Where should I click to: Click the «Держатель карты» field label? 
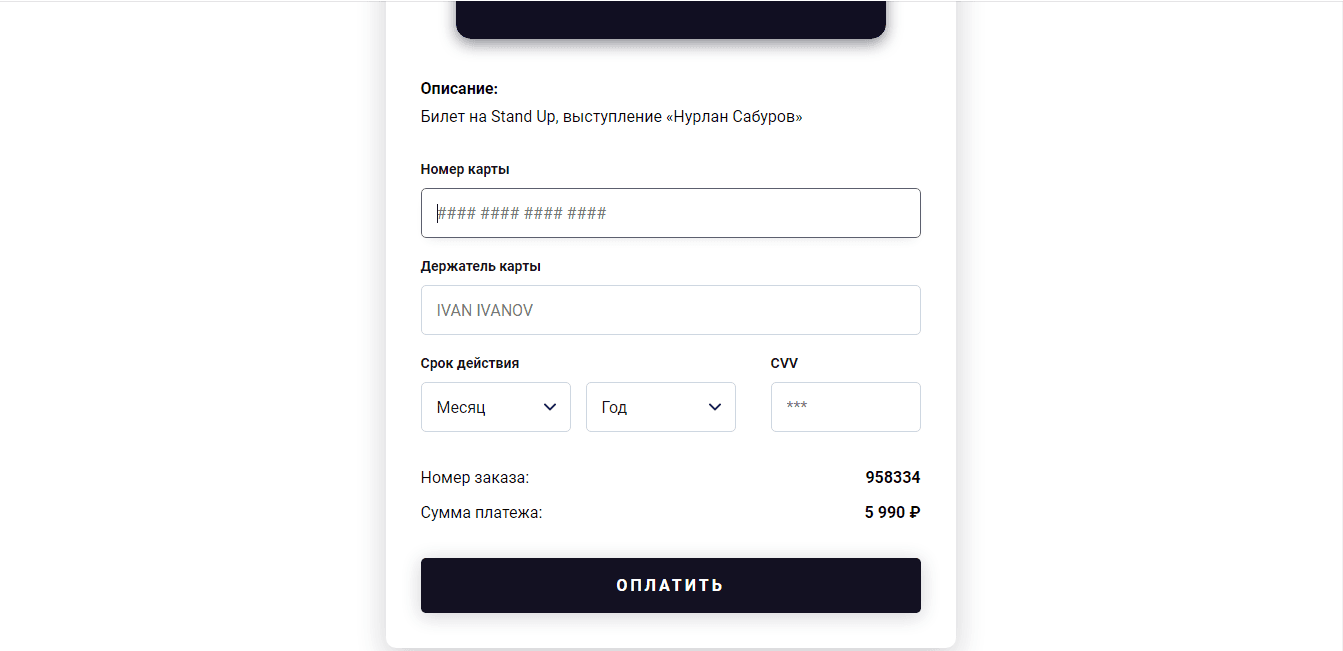click(481, 266)
